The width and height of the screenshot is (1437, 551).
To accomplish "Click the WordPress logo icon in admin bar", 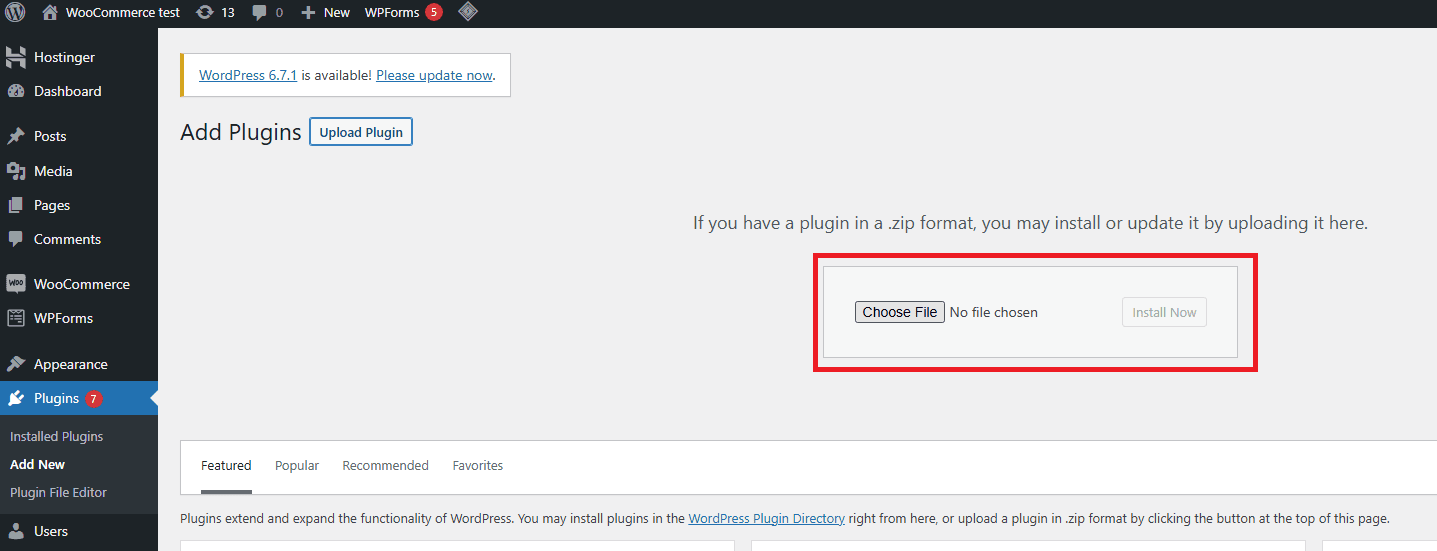I will click(x=15, y=13).
